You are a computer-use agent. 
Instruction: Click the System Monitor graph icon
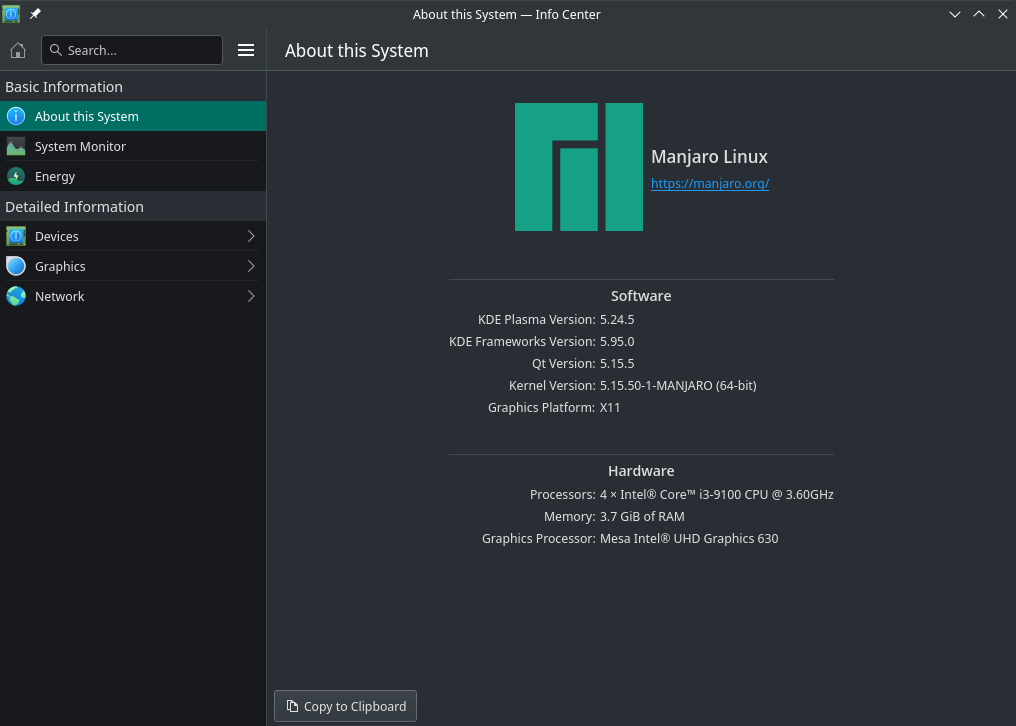[16, 146]
